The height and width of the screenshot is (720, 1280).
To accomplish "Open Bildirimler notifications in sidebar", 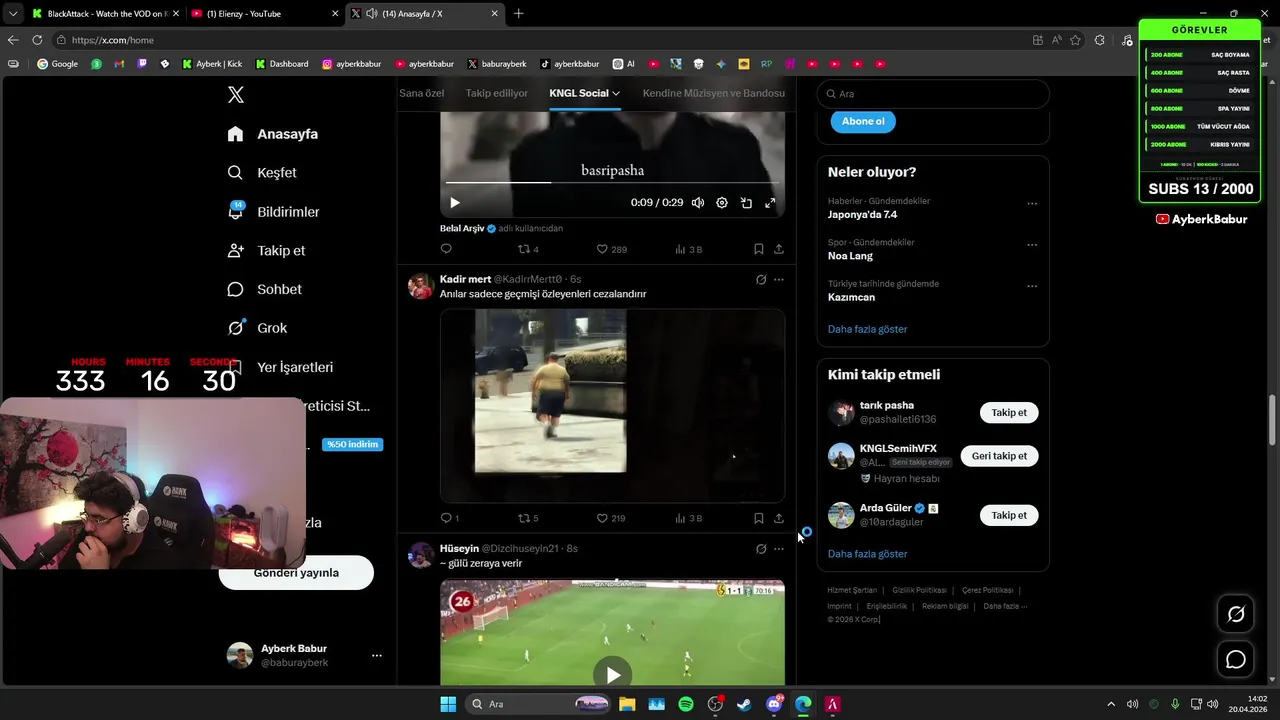I will pos(273,211).
